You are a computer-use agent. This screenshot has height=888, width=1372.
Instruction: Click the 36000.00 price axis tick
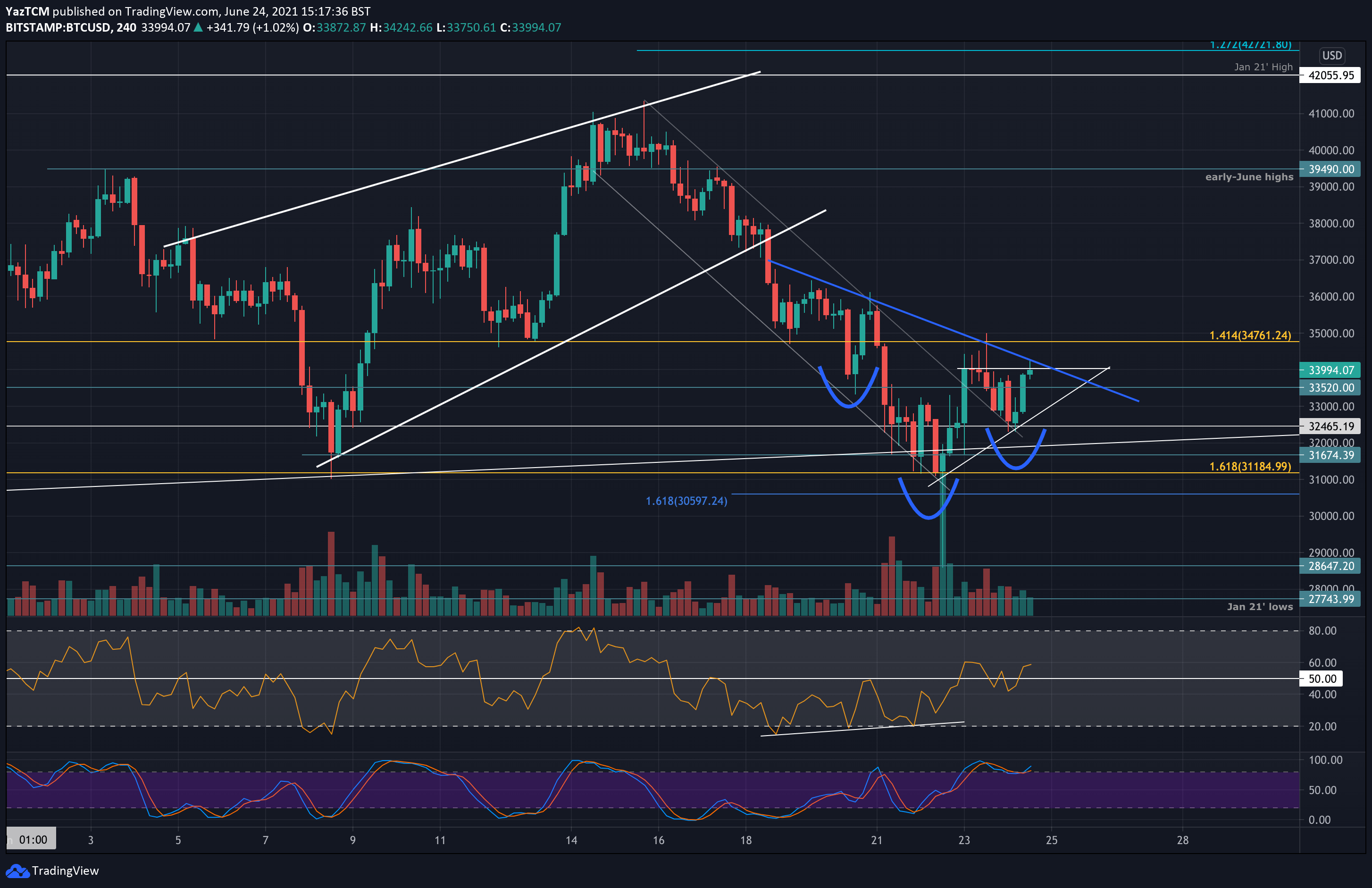pos(1331,296)
